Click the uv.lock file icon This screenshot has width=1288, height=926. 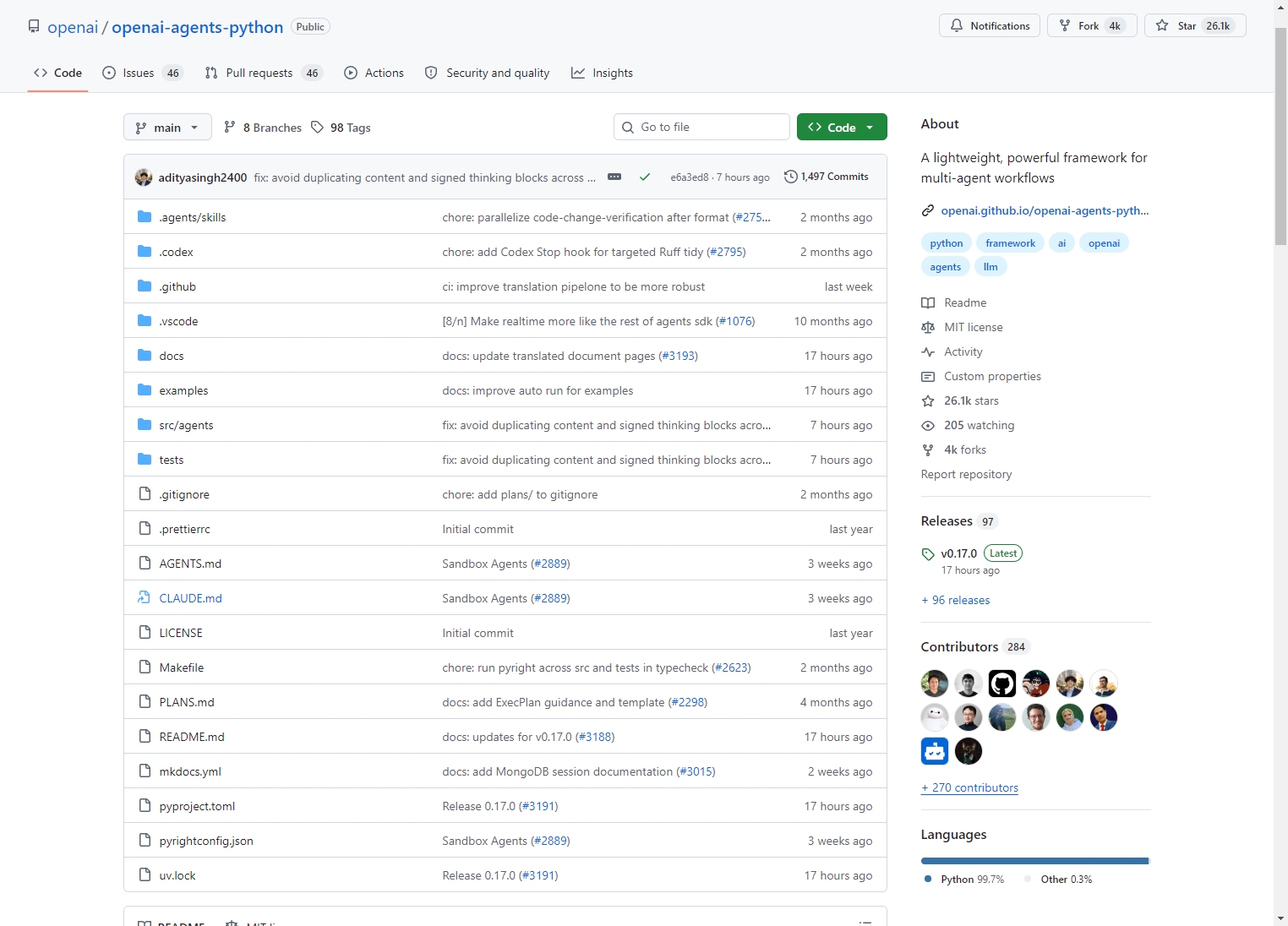click(145, 874)
